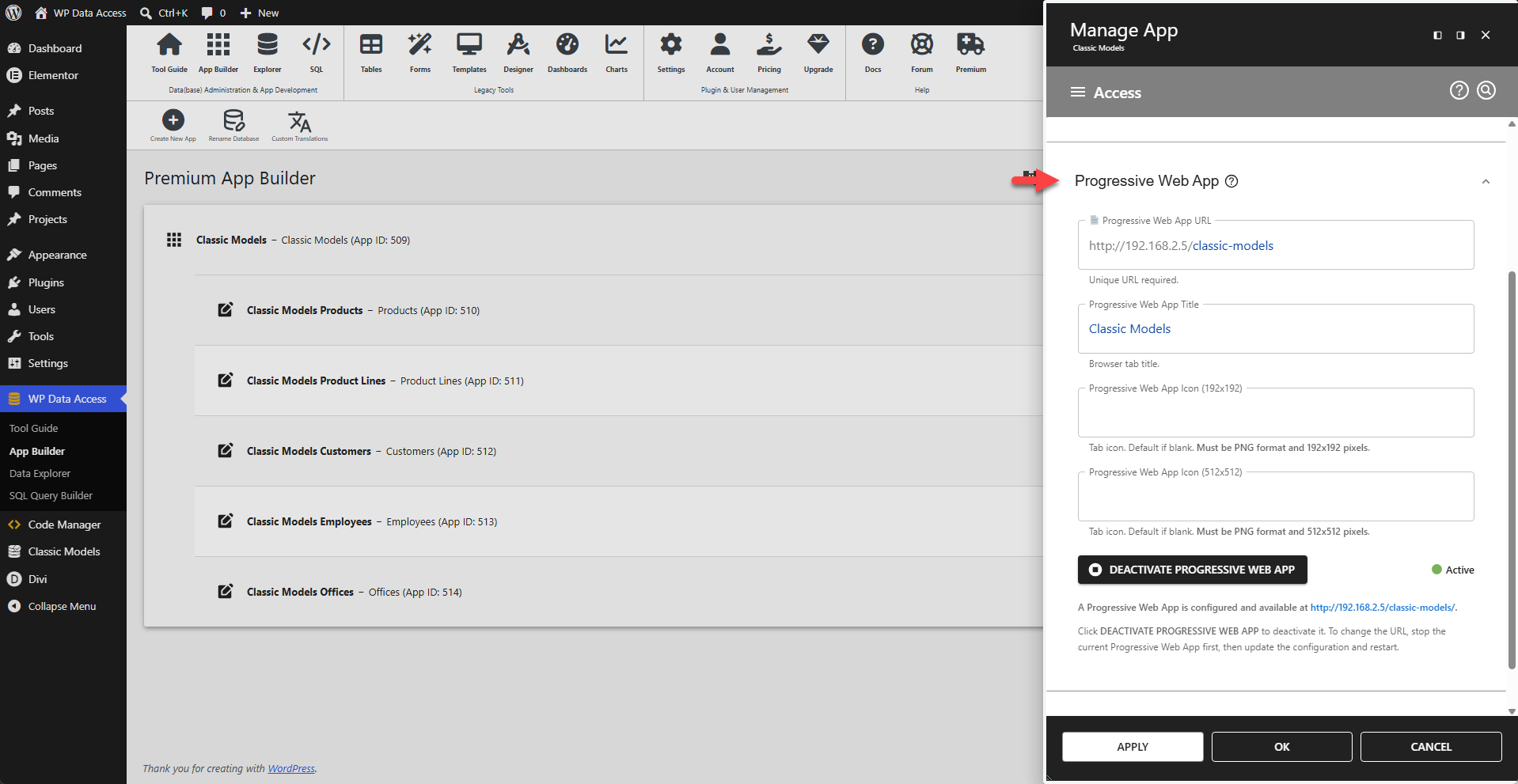1518x784 pixels.
Task: Open SQL Query Builder submenu item
Action: point(51,496)
